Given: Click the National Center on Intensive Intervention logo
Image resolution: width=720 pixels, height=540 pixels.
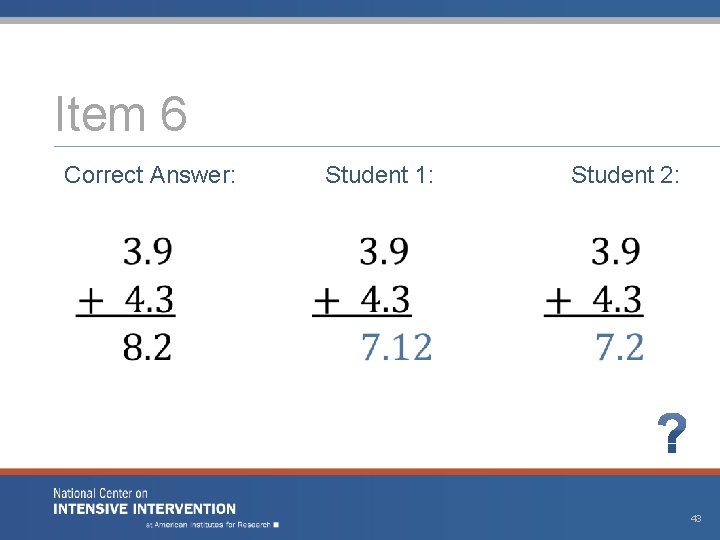Looking at the screenshot, I should (144, 502).
